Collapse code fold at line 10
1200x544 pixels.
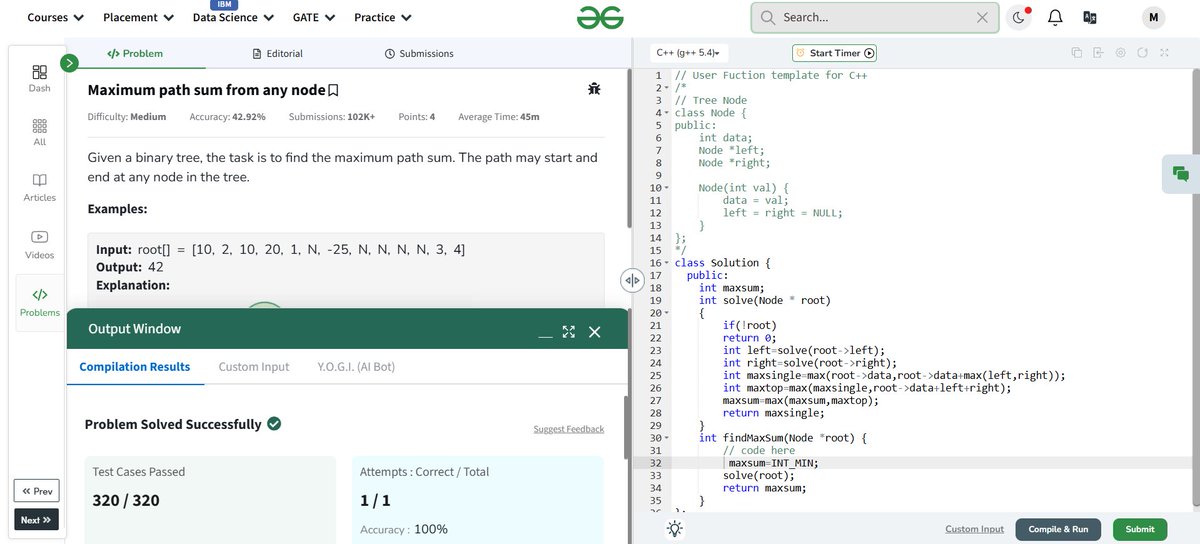[x=665, y=188]
